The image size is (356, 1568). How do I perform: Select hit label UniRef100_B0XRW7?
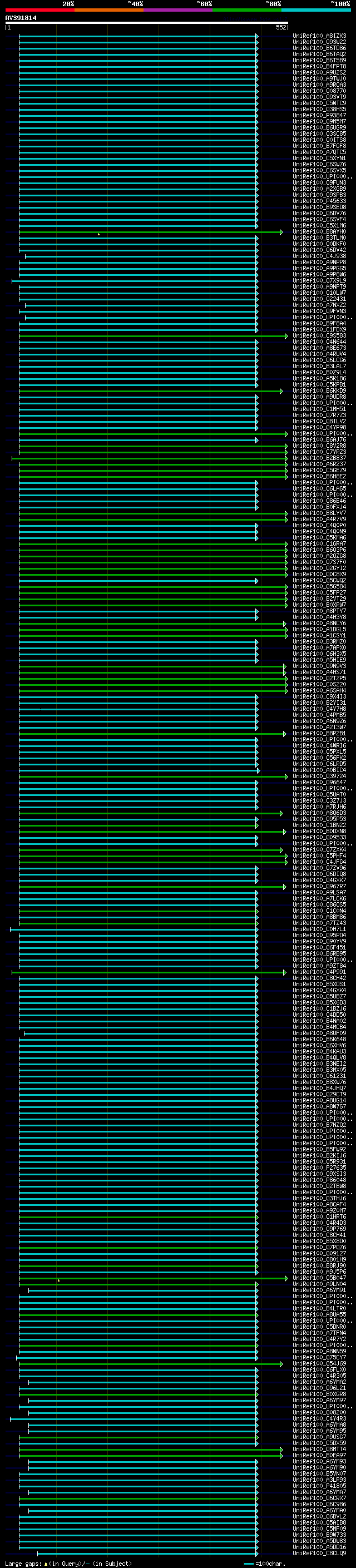click(x=319, y=605)
